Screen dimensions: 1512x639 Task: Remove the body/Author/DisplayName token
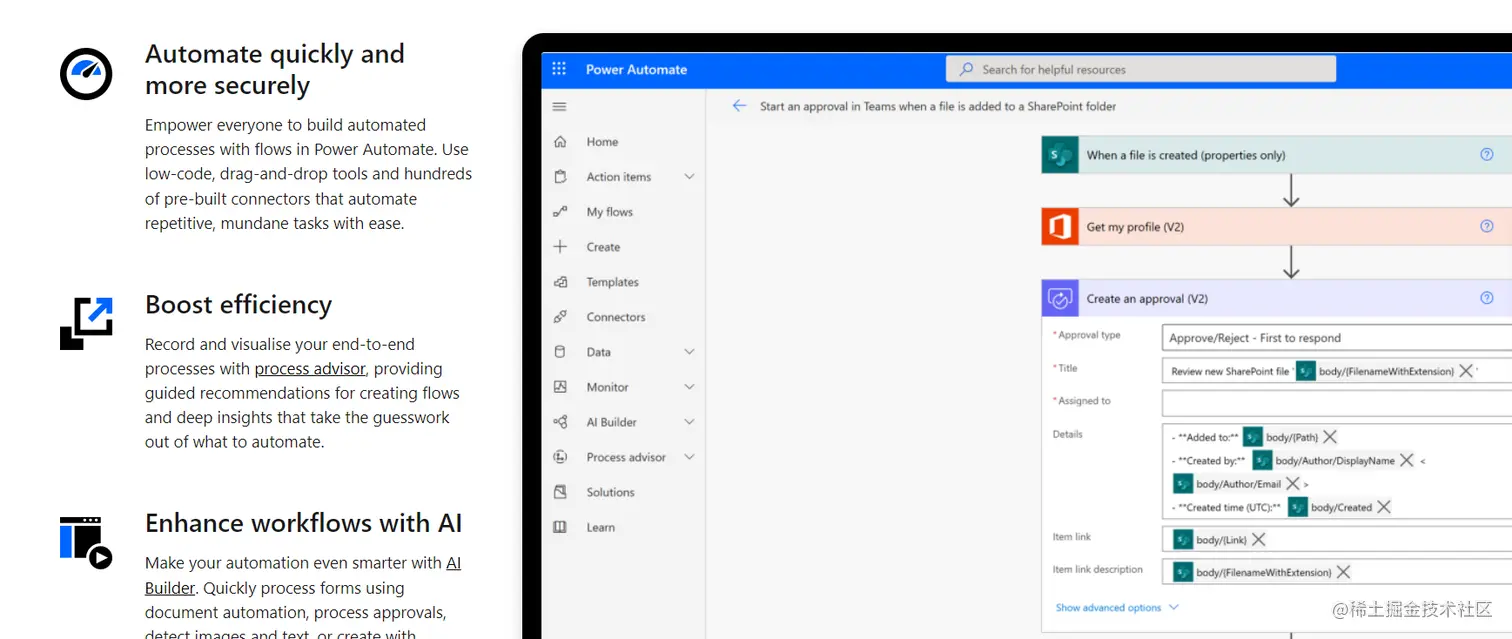[x=1406, y=460]
